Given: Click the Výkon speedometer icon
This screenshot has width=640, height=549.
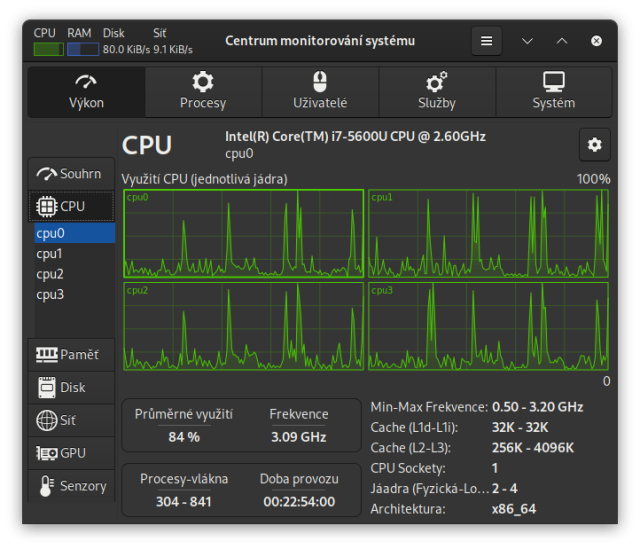Looking at the screenshot, I should pos(86,82).
